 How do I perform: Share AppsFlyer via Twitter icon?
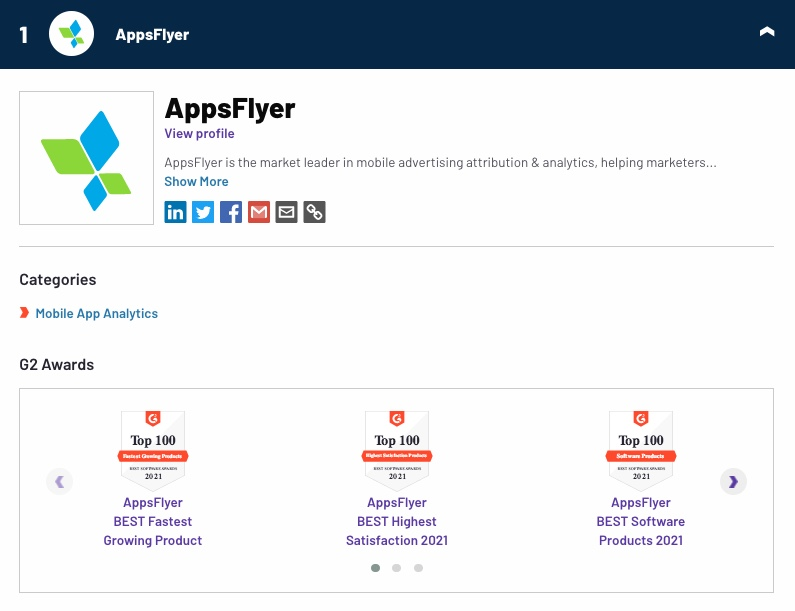point(203,212)
